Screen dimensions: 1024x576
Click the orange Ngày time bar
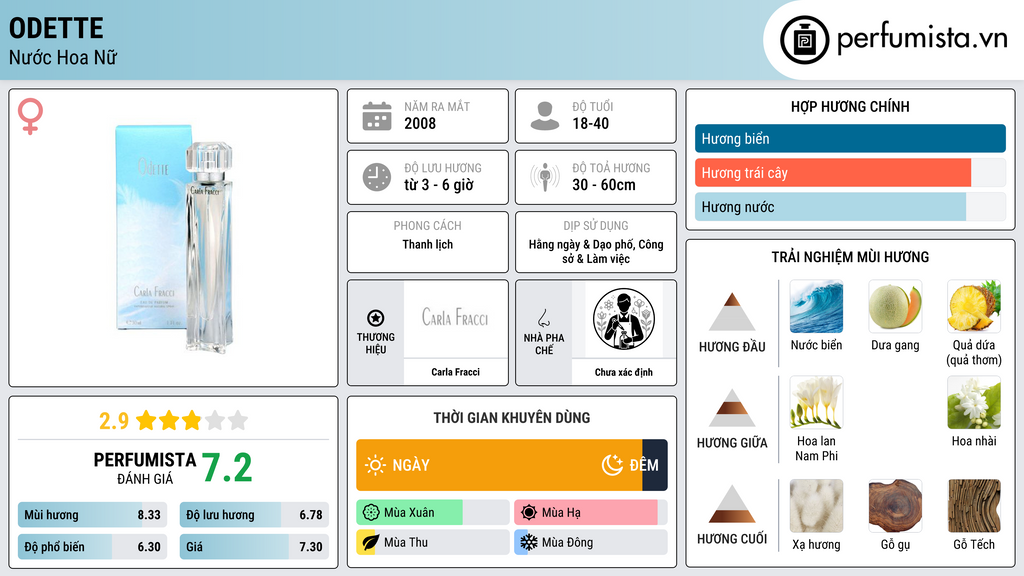pyautogui.click(x=500, y=465)
